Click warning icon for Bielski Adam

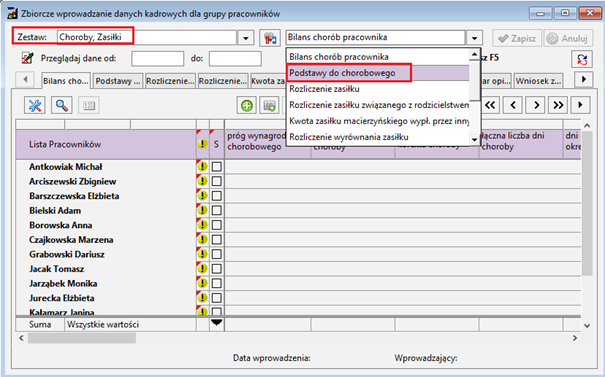click(x=202, y=210)
